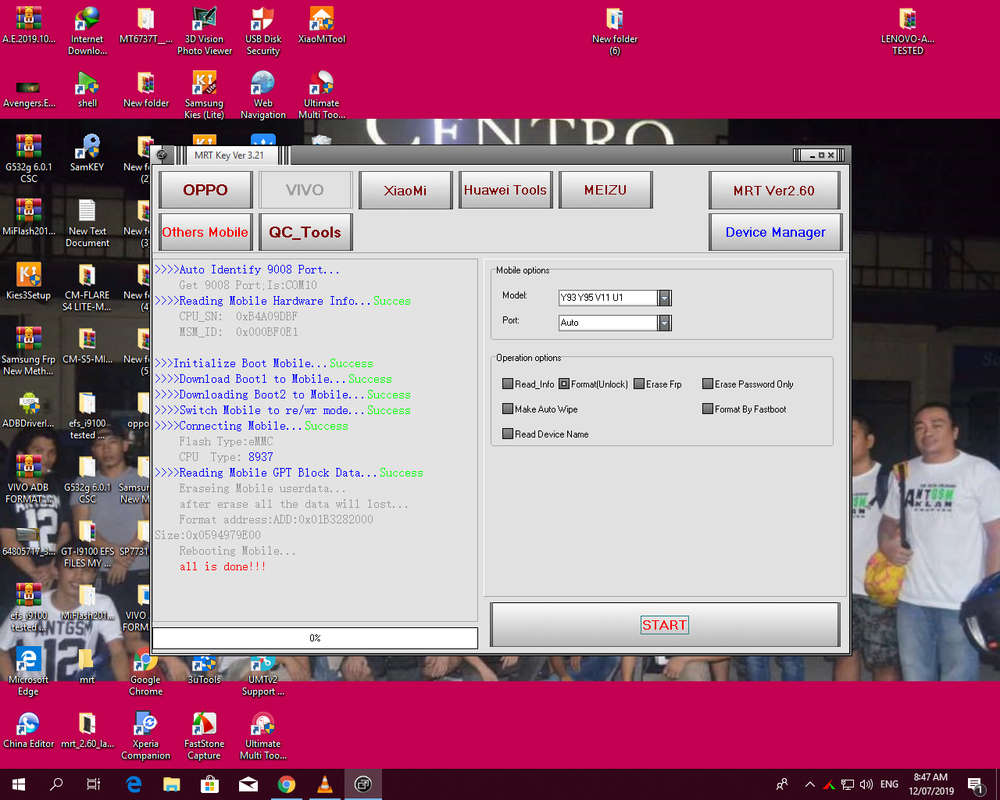Open New folder (6) on desktop
Viewport: 1000px width, 800px height.
coord(614,31)
